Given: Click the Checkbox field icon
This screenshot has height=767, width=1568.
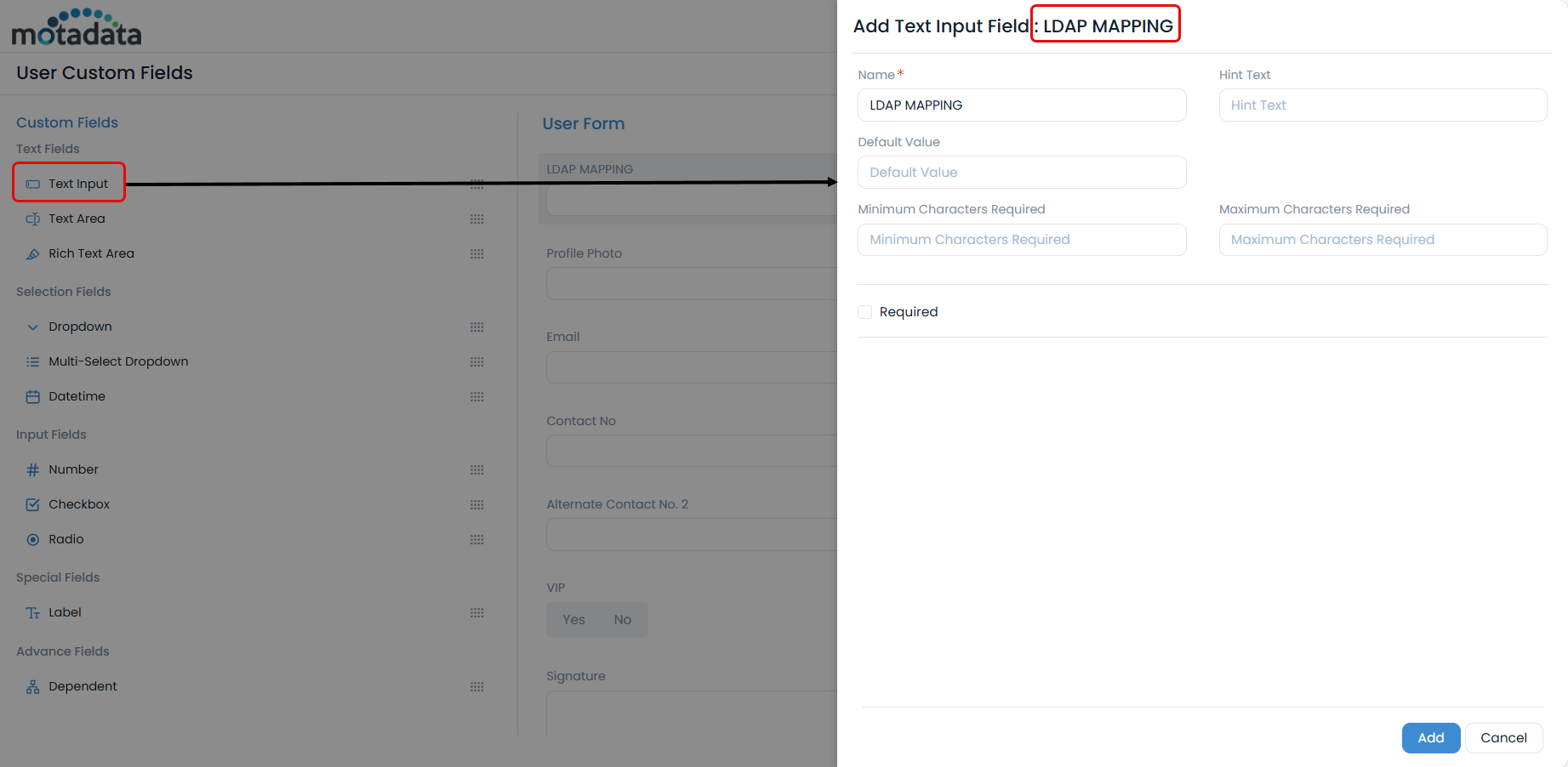Looking at the screenshot, I should [33, 505].
